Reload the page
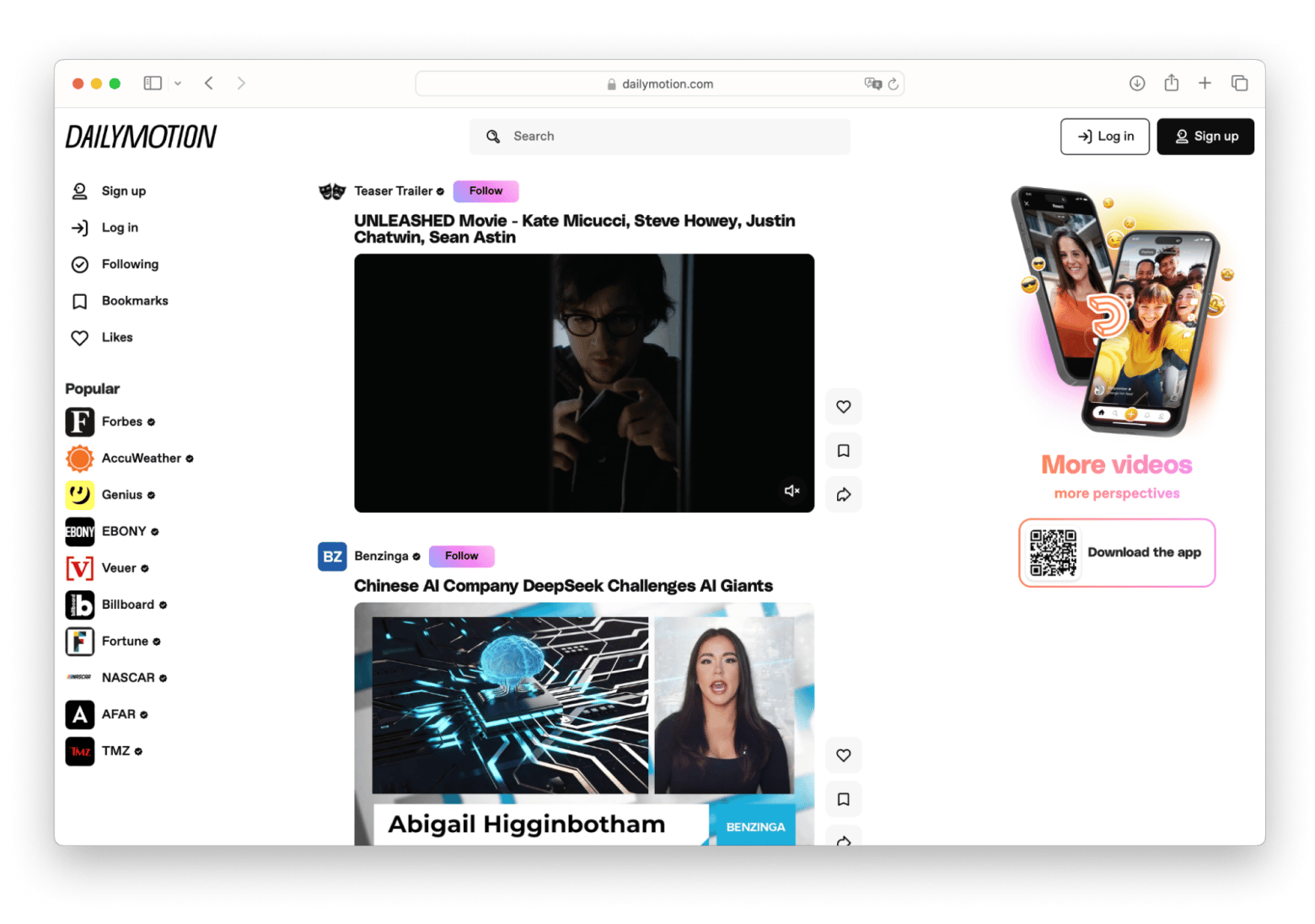 pyautogui.click(x=893, y=83)
